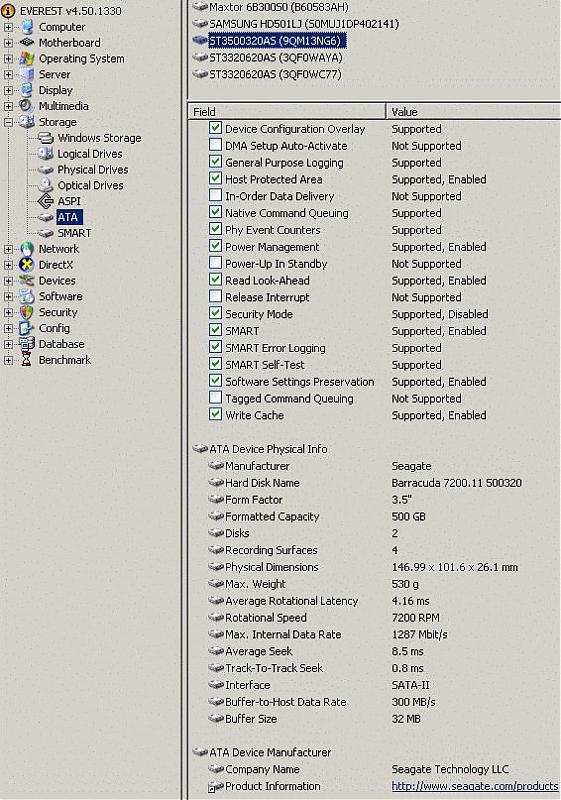Screen dimensions: 561x800
Task: Toggle Security Mode checkbox
Action: pos(215,313)
